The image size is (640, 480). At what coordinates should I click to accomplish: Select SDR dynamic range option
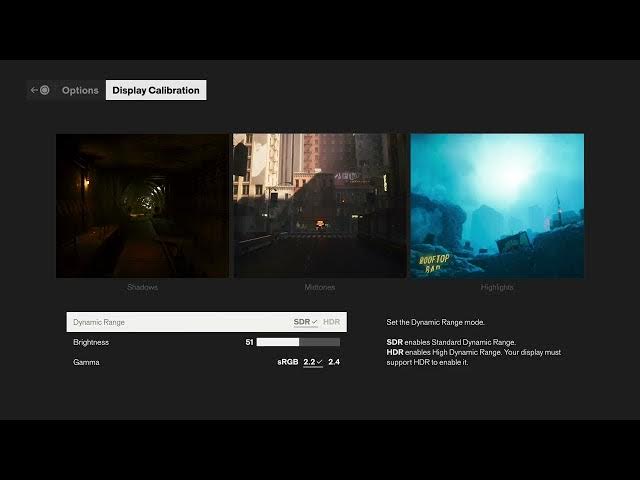[x=305, y=322]
